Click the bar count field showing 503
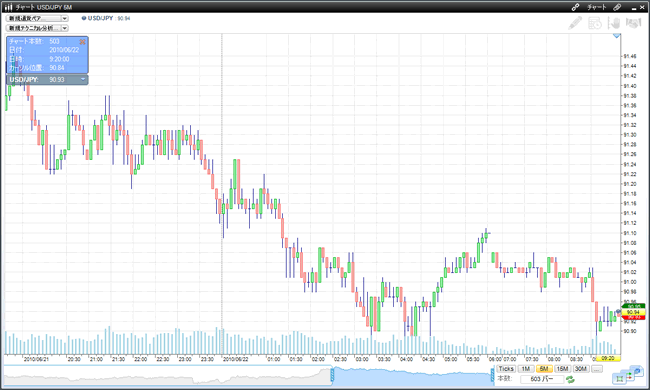The image size is (650, 390). point(542,379)
